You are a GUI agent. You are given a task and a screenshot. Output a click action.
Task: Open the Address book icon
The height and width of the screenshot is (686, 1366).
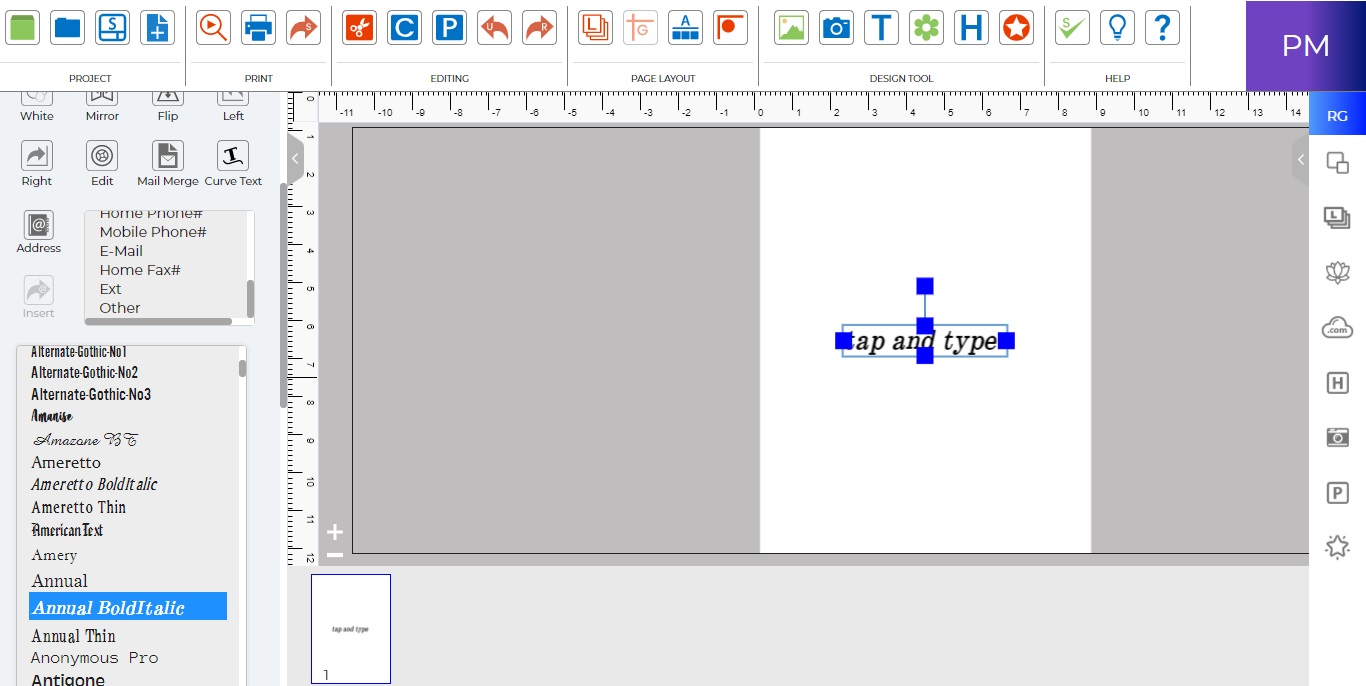click(x=39, y=225)
